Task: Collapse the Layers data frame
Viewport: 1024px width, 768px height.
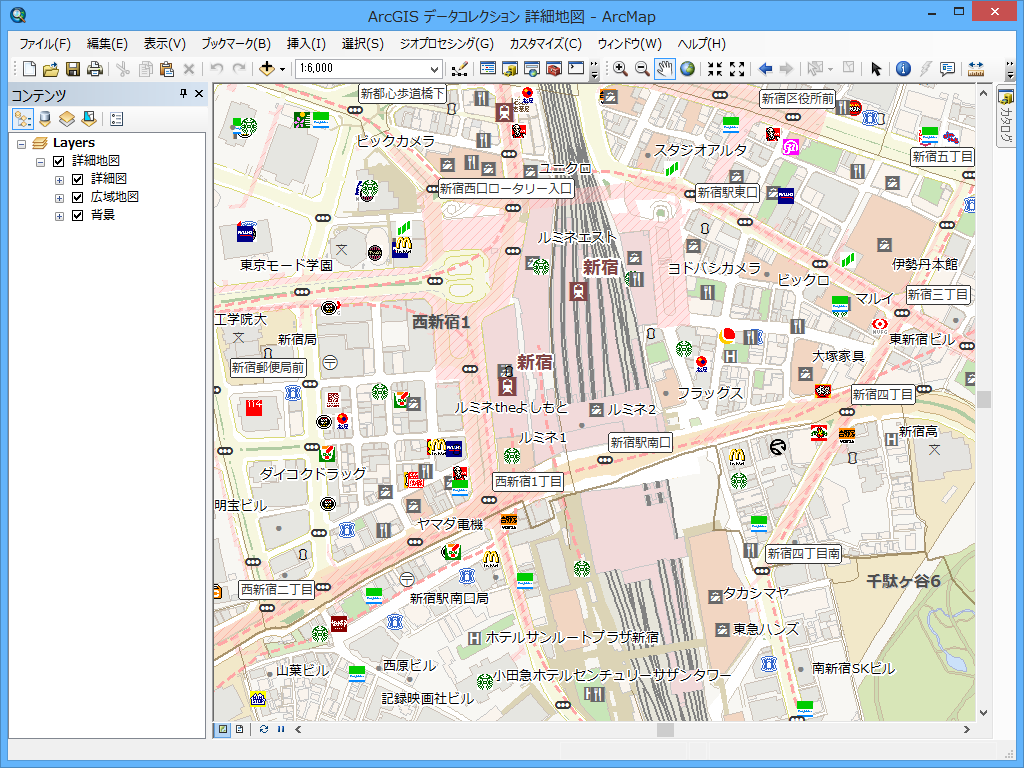Action: tap(22, 144)
